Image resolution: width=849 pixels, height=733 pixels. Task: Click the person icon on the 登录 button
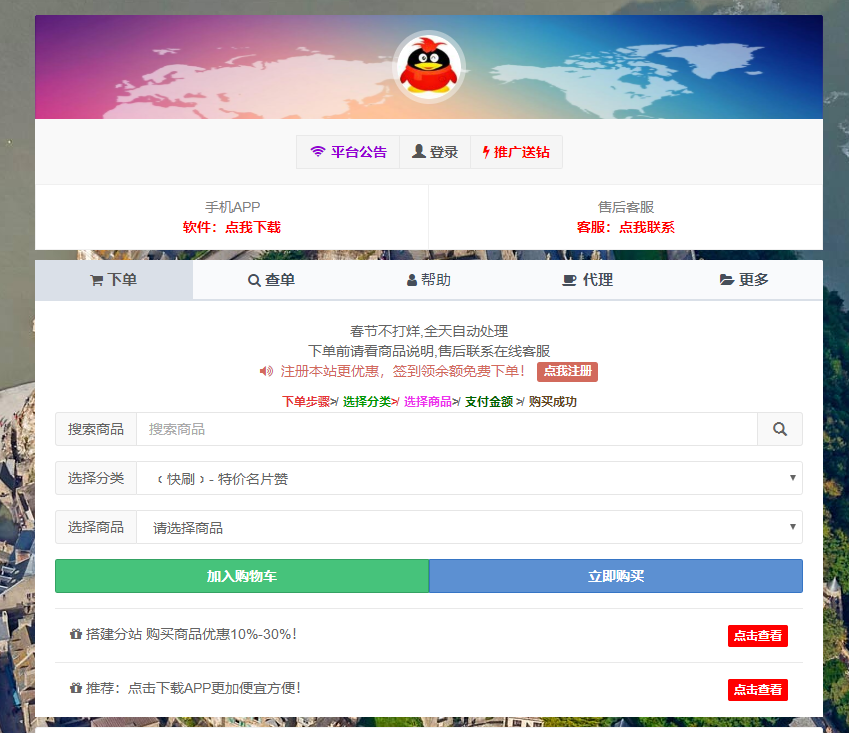click(419, 152)
